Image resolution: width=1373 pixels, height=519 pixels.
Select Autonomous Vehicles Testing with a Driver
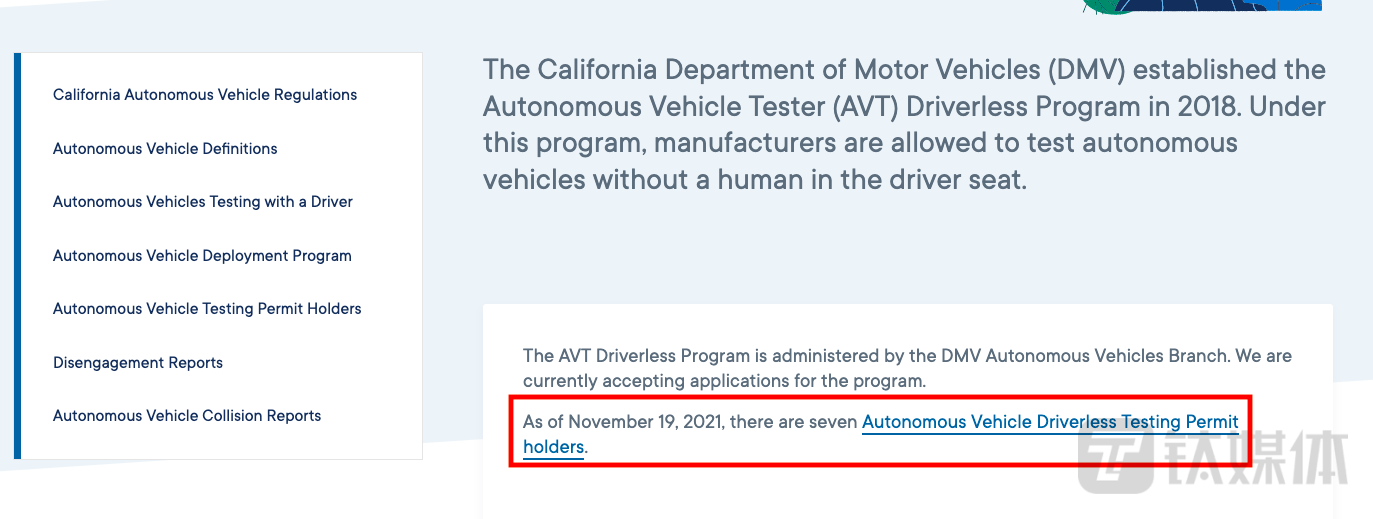[203, 202]
